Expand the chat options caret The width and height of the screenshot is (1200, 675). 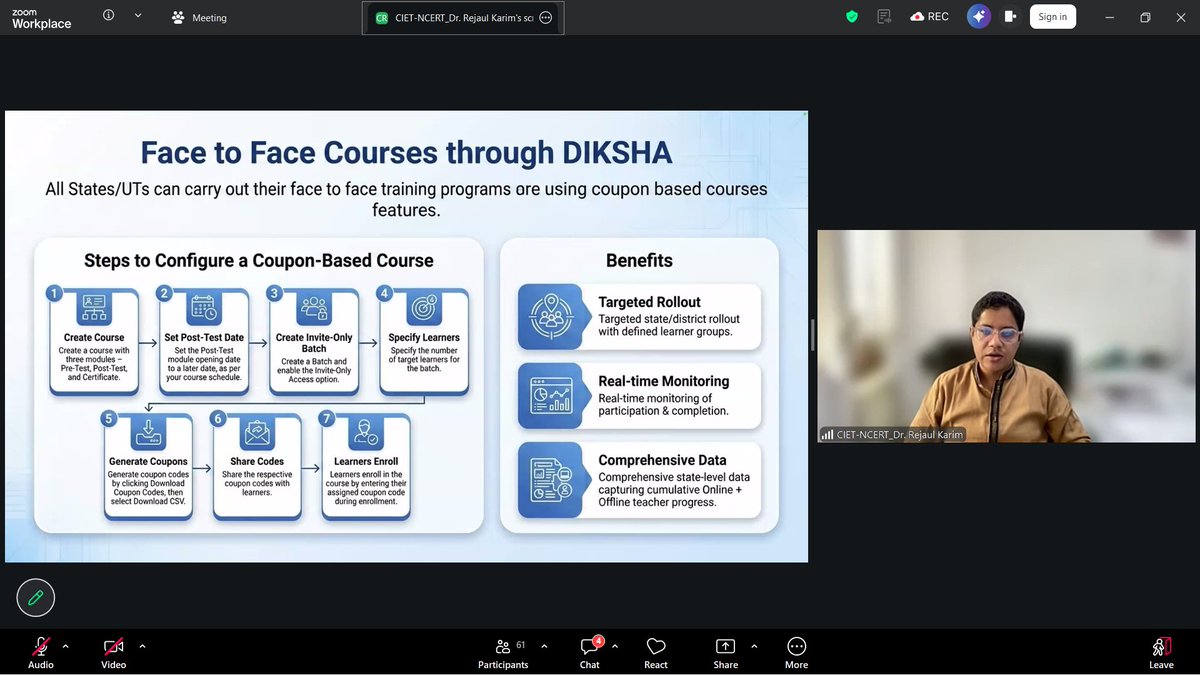click(x=615, y=646)
